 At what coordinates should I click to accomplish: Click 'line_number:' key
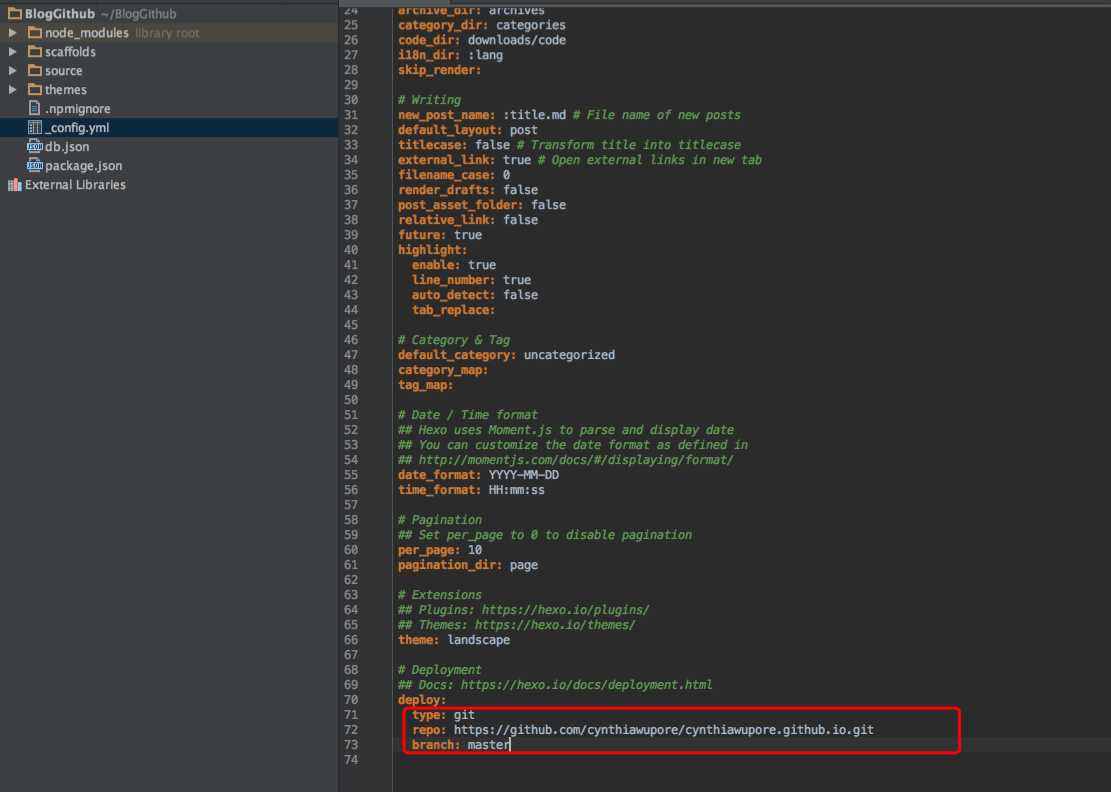pos(453,280)
